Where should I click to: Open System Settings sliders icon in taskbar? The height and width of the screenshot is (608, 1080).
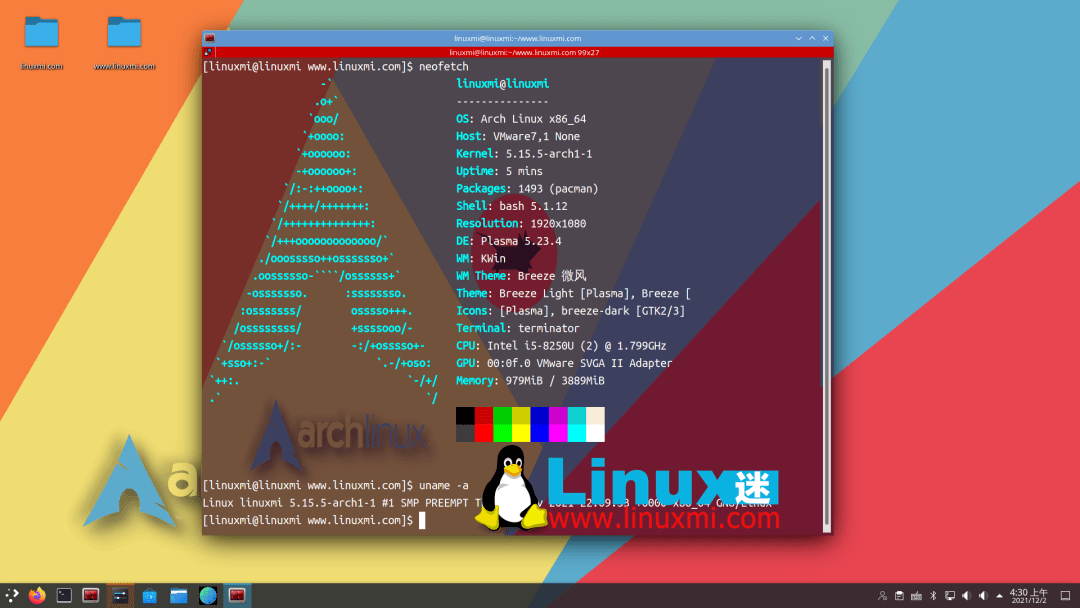(120, 596)
